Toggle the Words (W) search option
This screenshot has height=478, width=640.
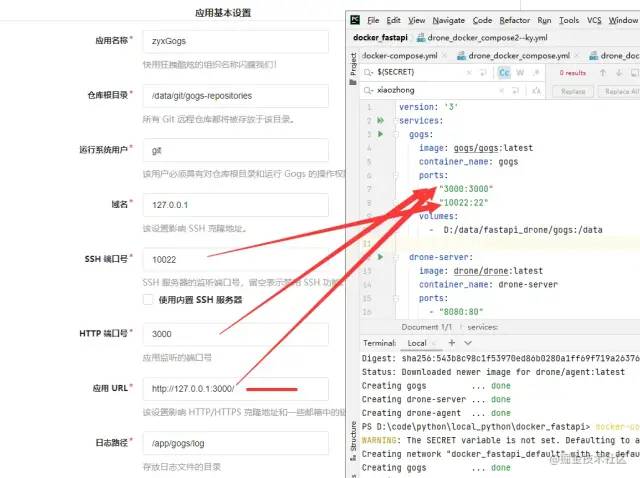coord(520,73)
